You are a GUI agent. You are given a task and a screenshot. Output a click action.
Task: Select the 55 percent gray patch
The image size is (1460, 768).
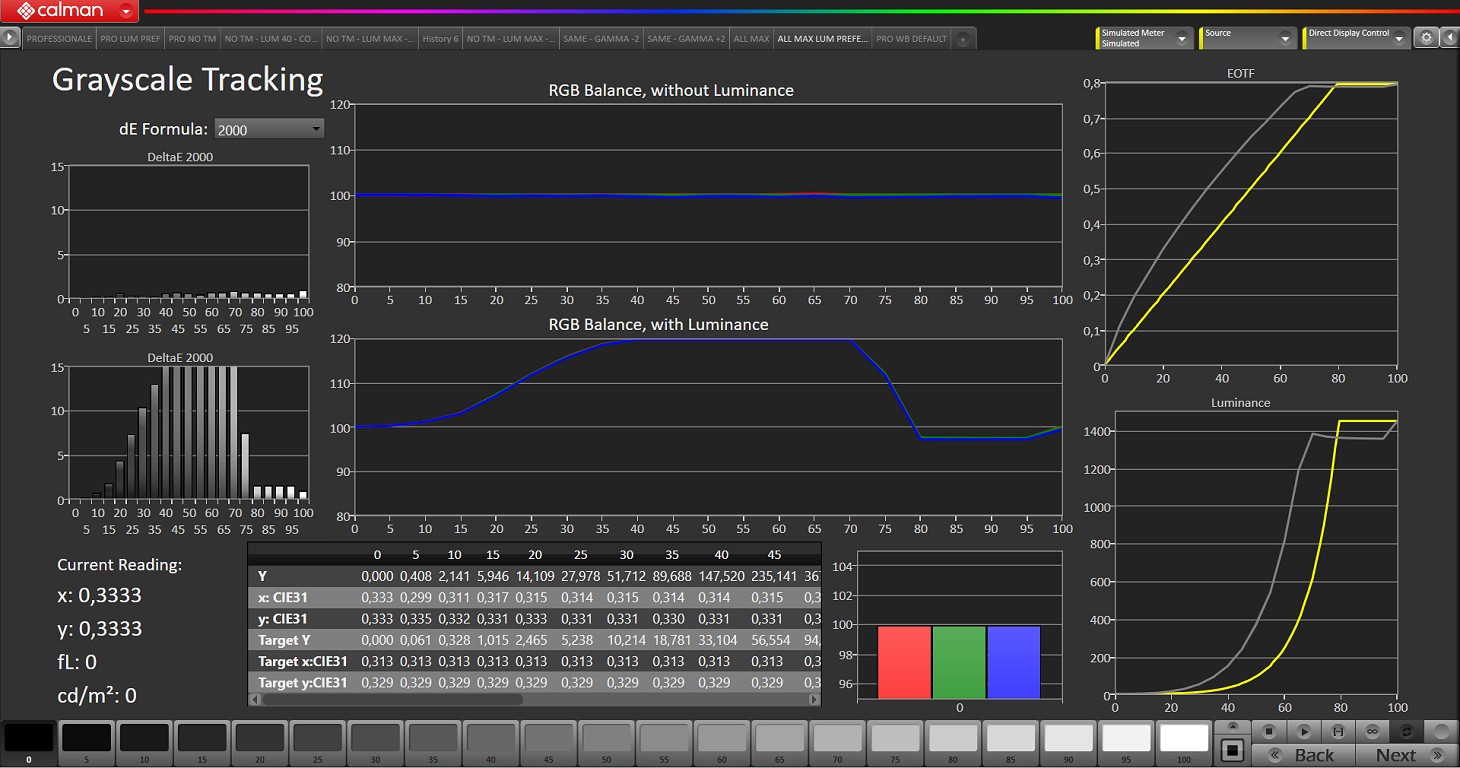click(x=663, y=742)
